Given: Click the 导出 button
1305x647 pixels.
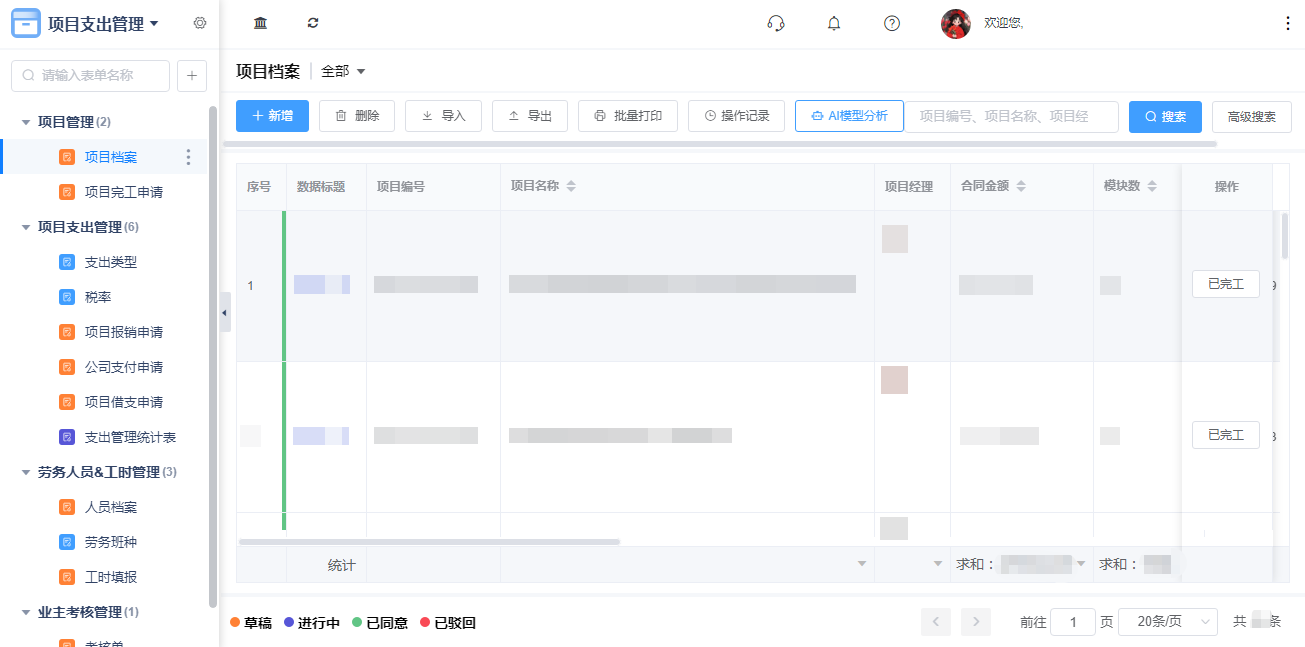Looking at the screenshot, I should pyautogui.click(x=530, y=116).
